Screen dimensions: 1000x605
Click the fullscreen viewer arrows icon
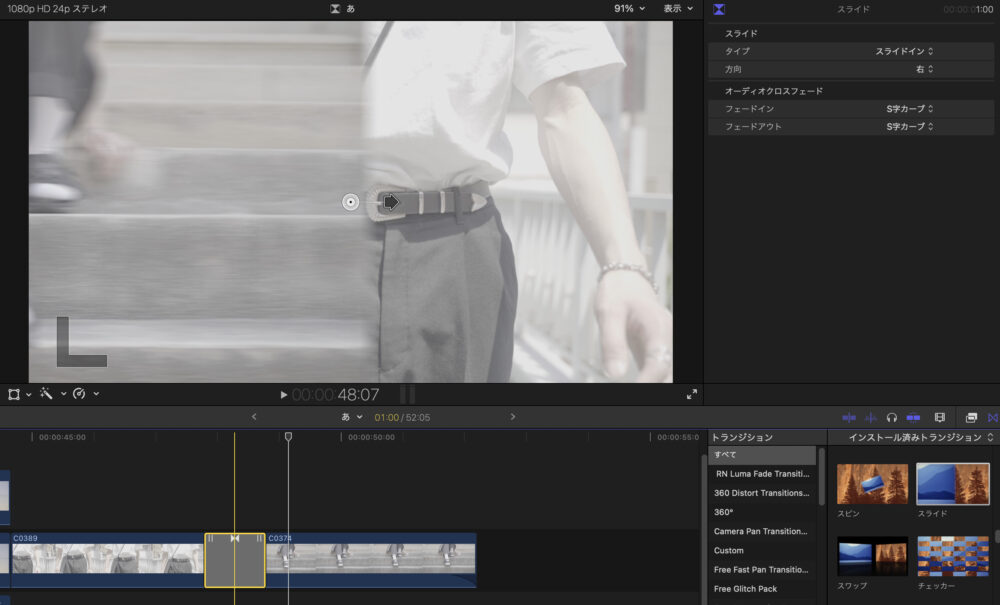(x=691, y=394)
